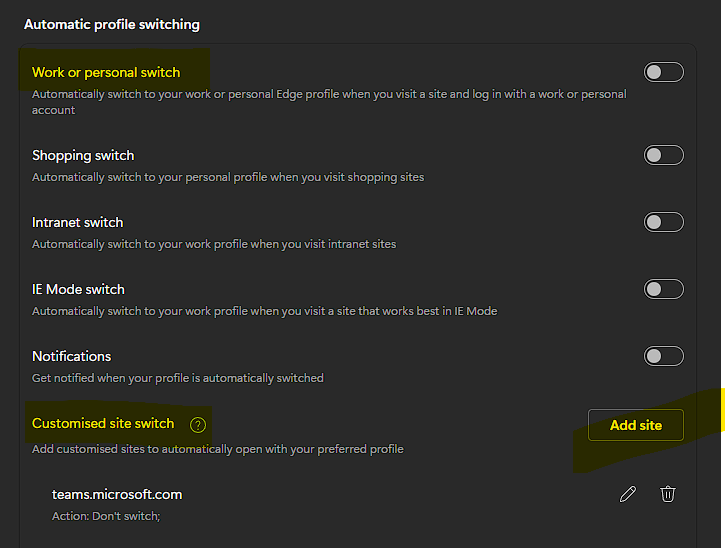725x548 pixels.
Task: Click the Customised site switch label
Action: pos(103,423)
